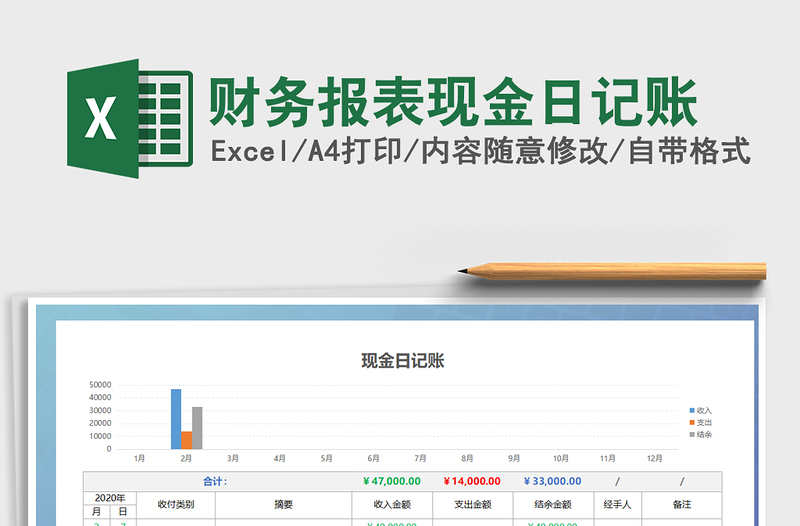Click the ¥47,000.00 income total
Viewport: 800px width, 526px height.
click(x=392, y=481)
